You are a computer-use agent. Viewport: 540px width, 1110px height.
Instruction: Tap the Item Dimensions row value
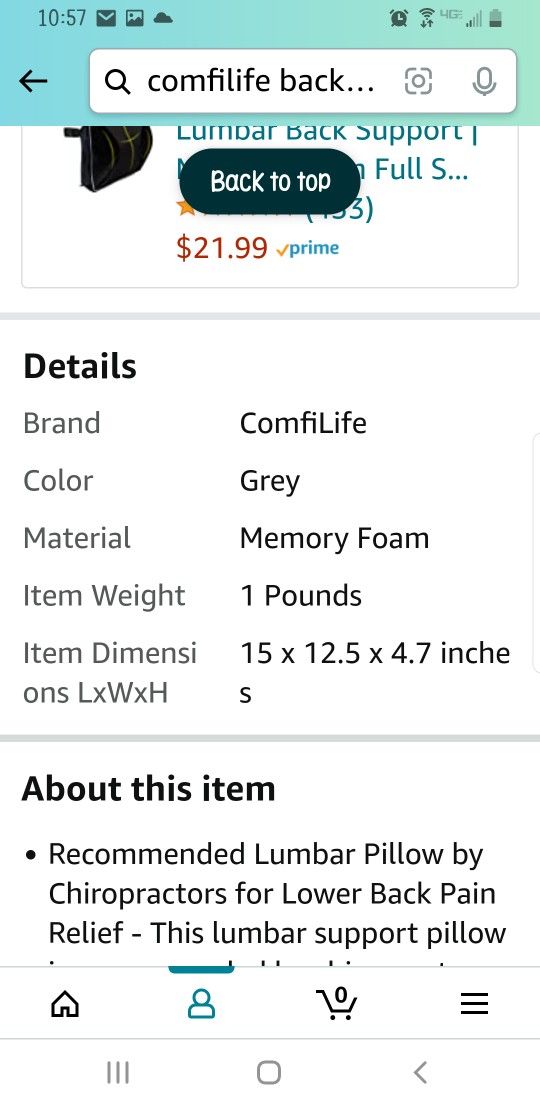pos(375,673)
